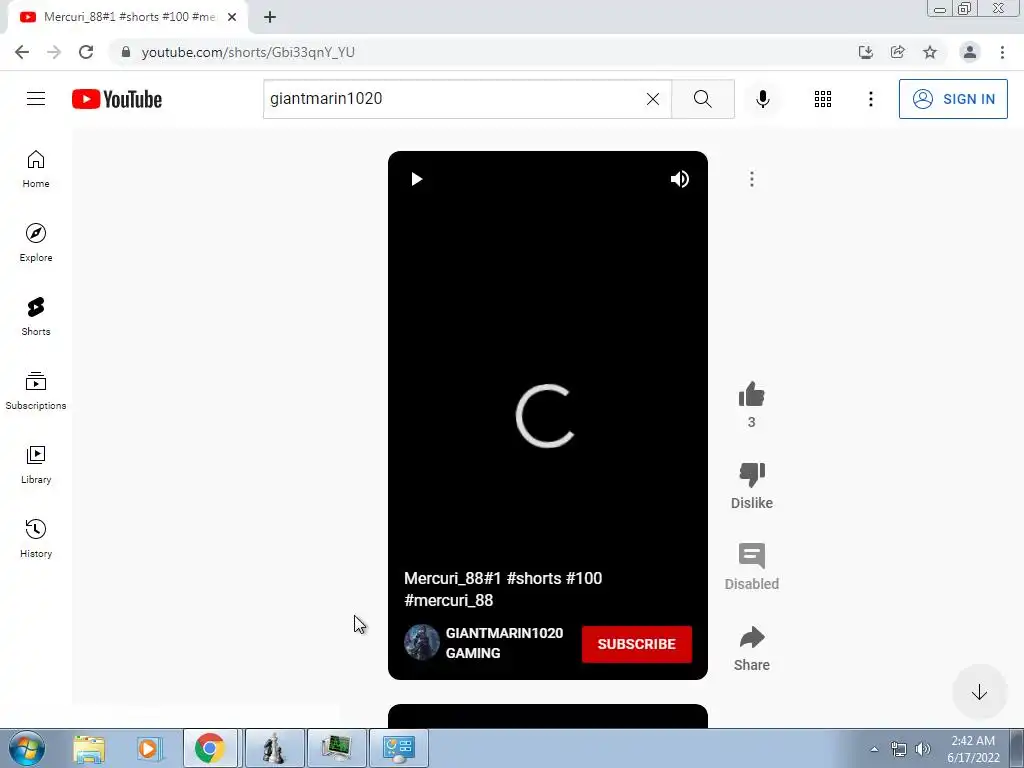Open the system volume tray icon
1024x768 pixels.
[923, 749]
